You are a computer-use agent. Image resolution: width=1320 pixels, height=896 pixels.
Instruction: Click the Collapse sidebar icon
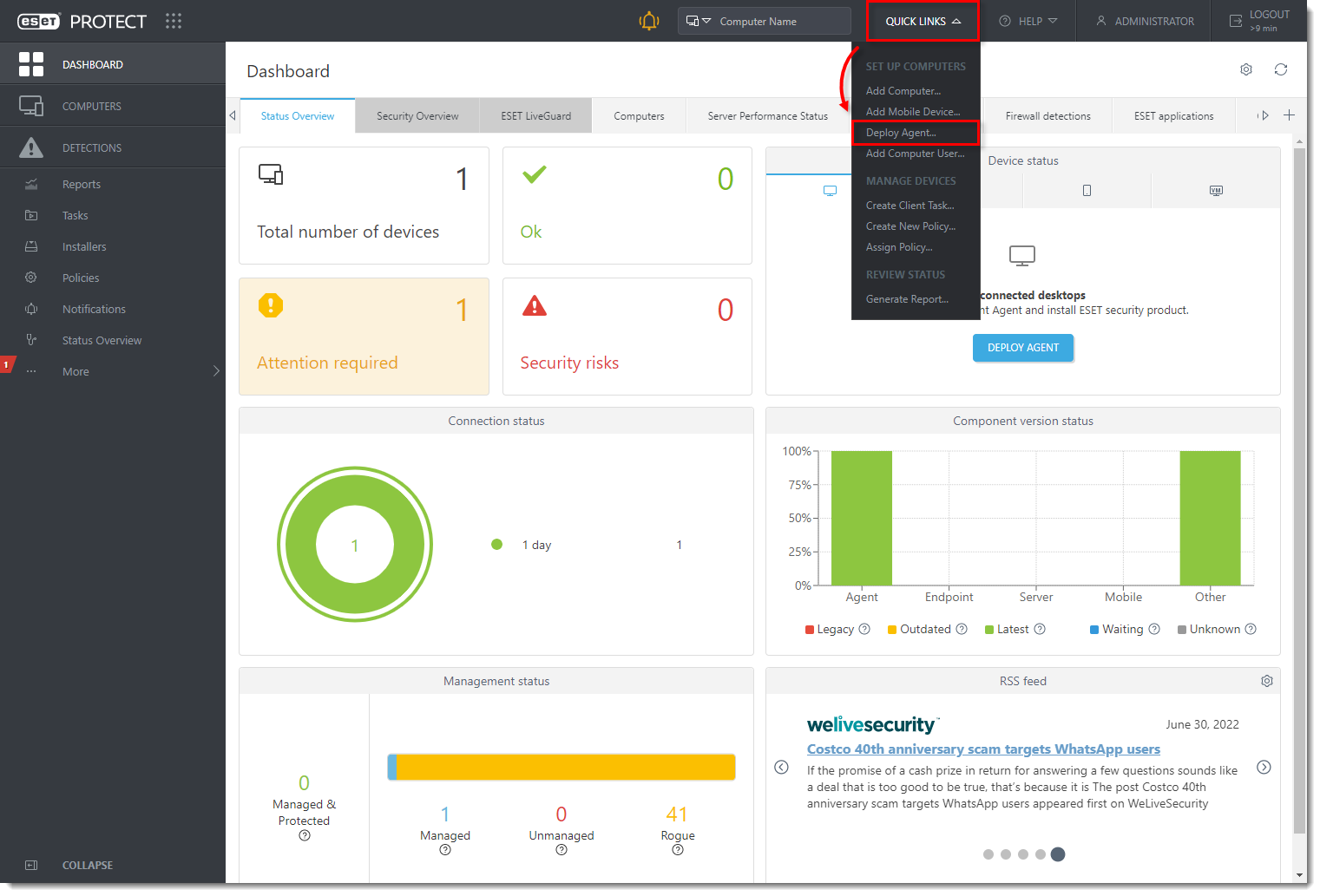[x=31, y=865]
